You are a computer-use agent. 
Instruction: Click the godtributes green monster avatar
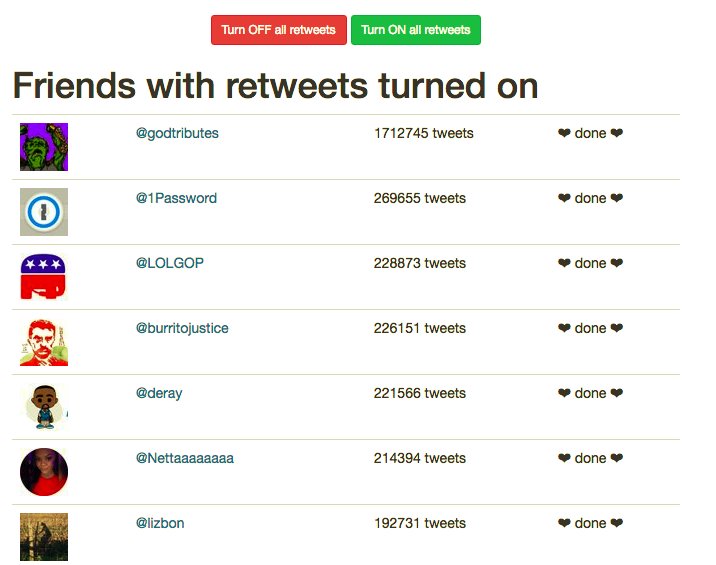point(44,147)
